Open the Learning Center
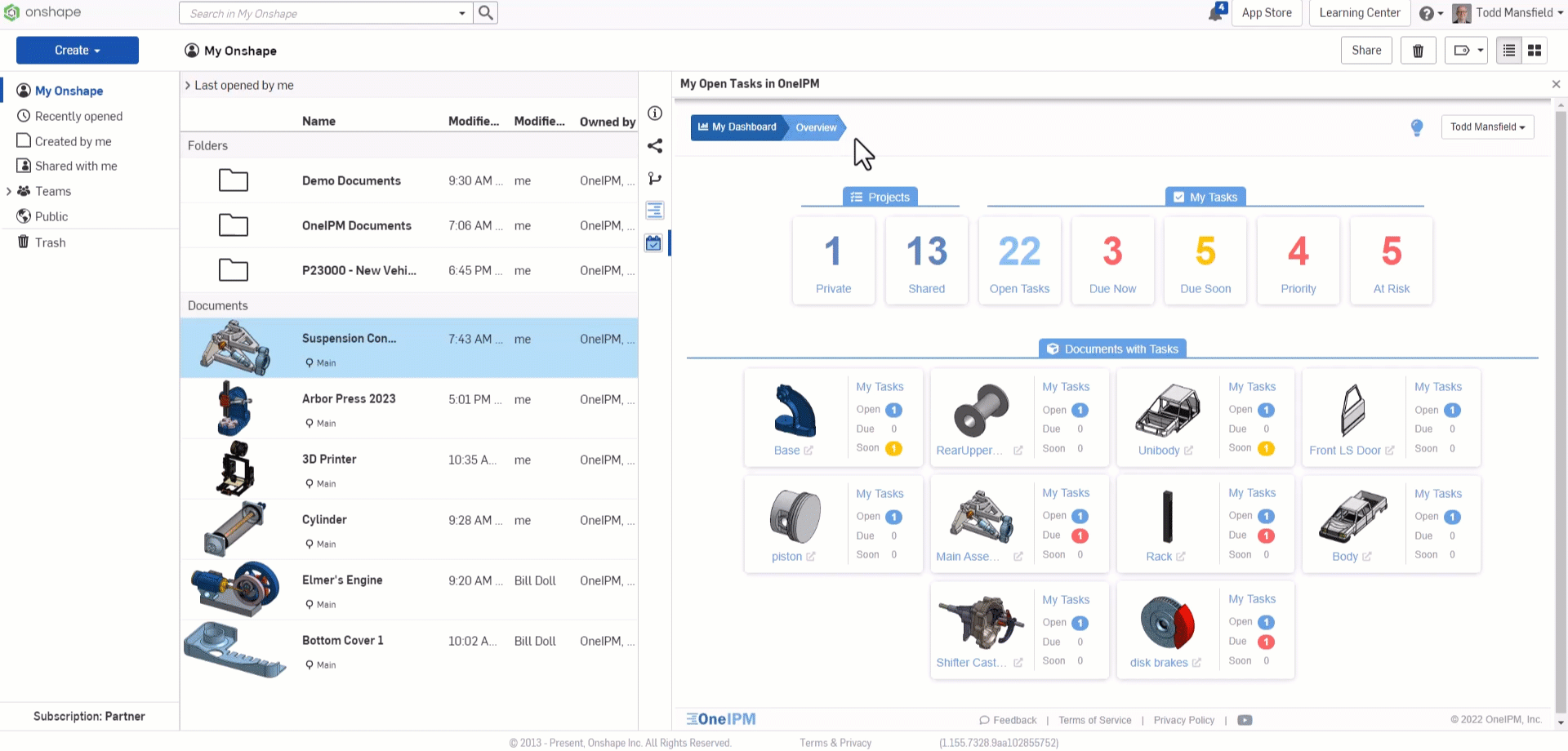 pyautogui.click(x=1359, y=13)
